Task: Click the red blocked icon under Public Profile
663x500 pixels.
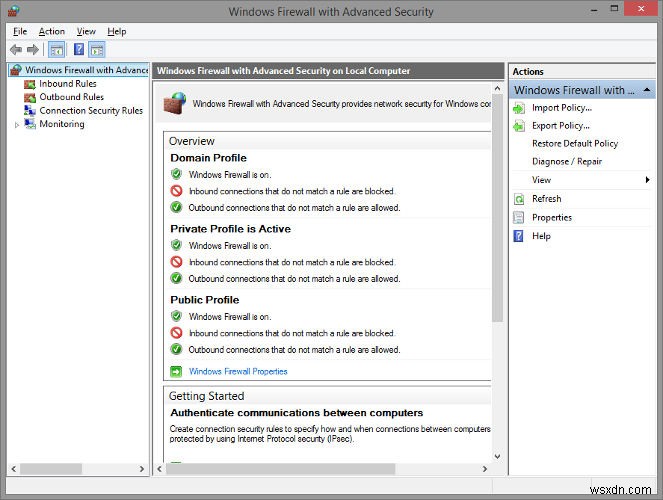Action: 176,333
